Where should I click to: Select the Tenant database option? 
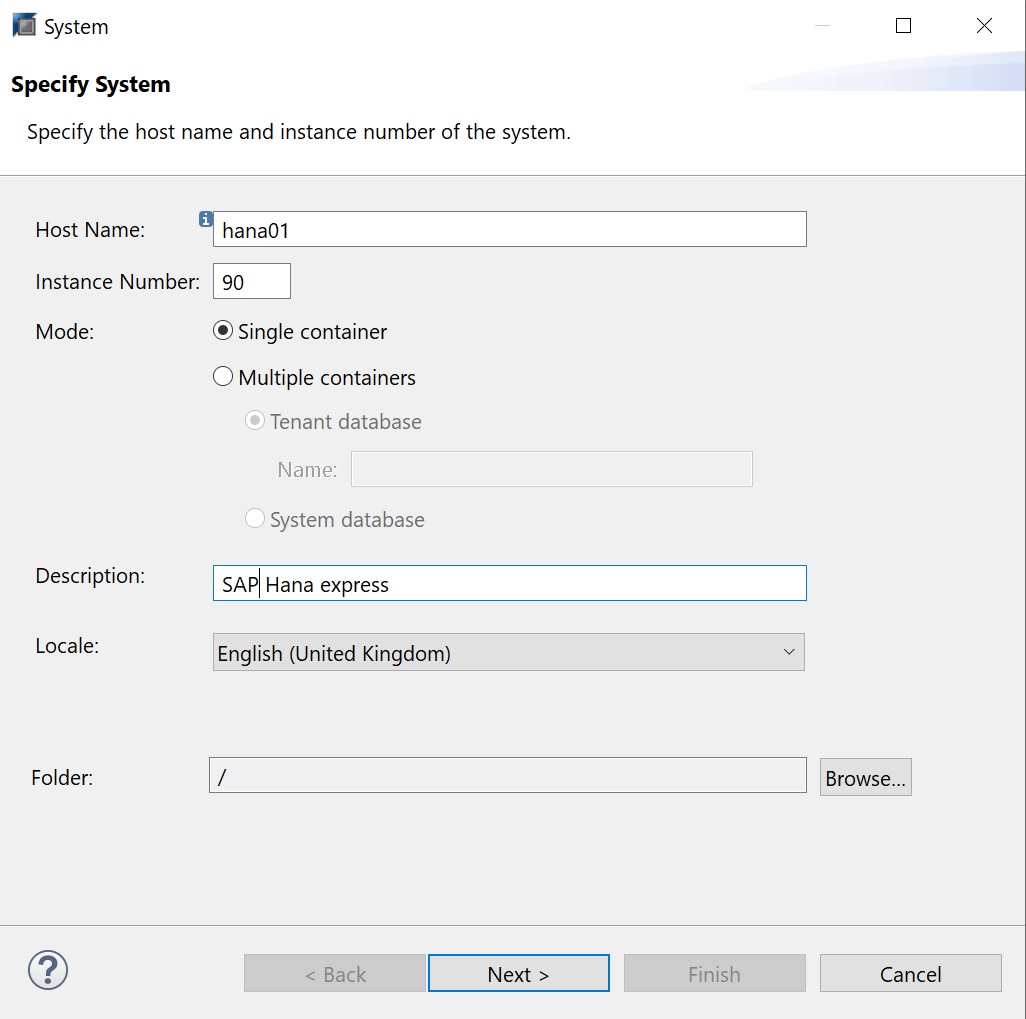pos(255,421)
